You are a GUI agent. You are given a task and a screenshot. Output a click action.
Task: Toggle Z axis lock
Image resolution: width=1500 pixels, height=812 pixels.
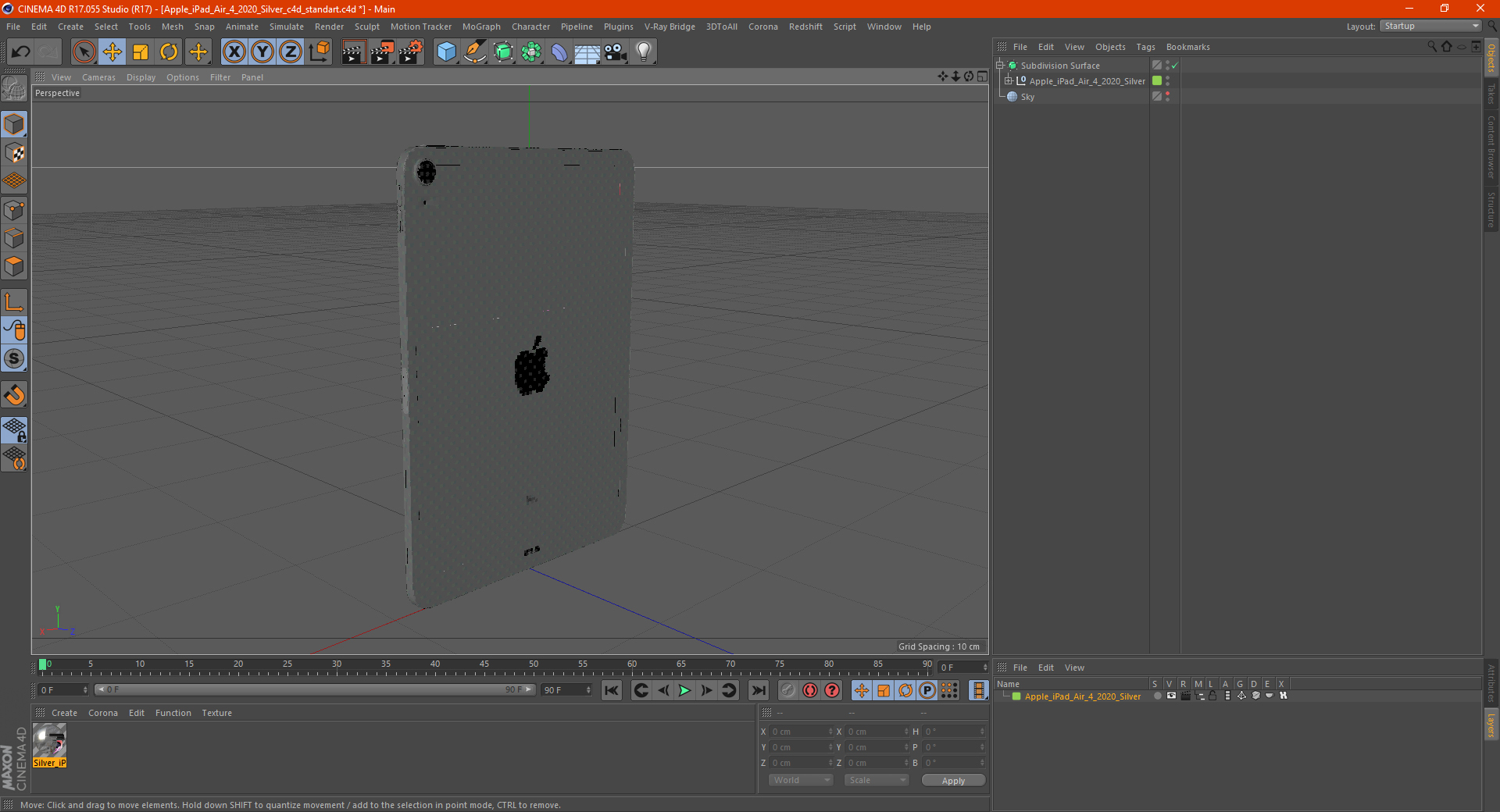[291, 52]
